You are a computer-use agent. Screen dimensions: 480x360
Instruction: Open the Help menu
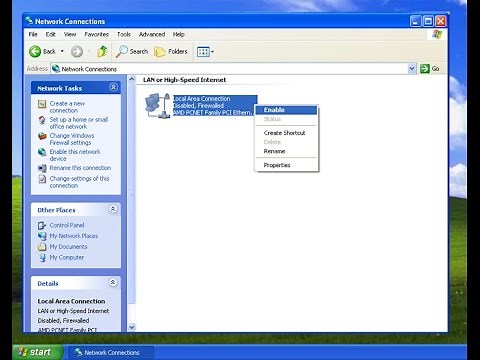pyautogui.click(x=178, y=34)
